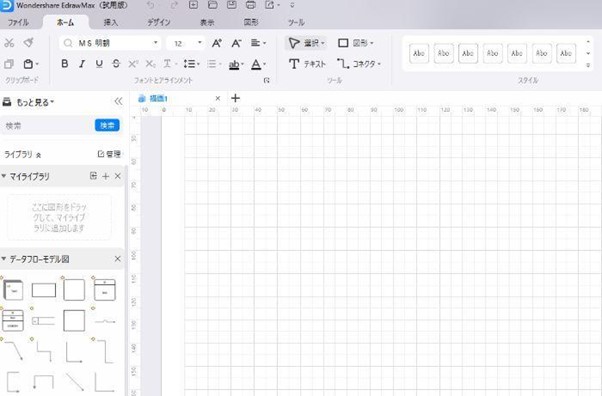Image resolution: width=602 pixels, height=396 pixels.
Task: Click the import icon in マイライブラリ
Action: tap(93, 176)
